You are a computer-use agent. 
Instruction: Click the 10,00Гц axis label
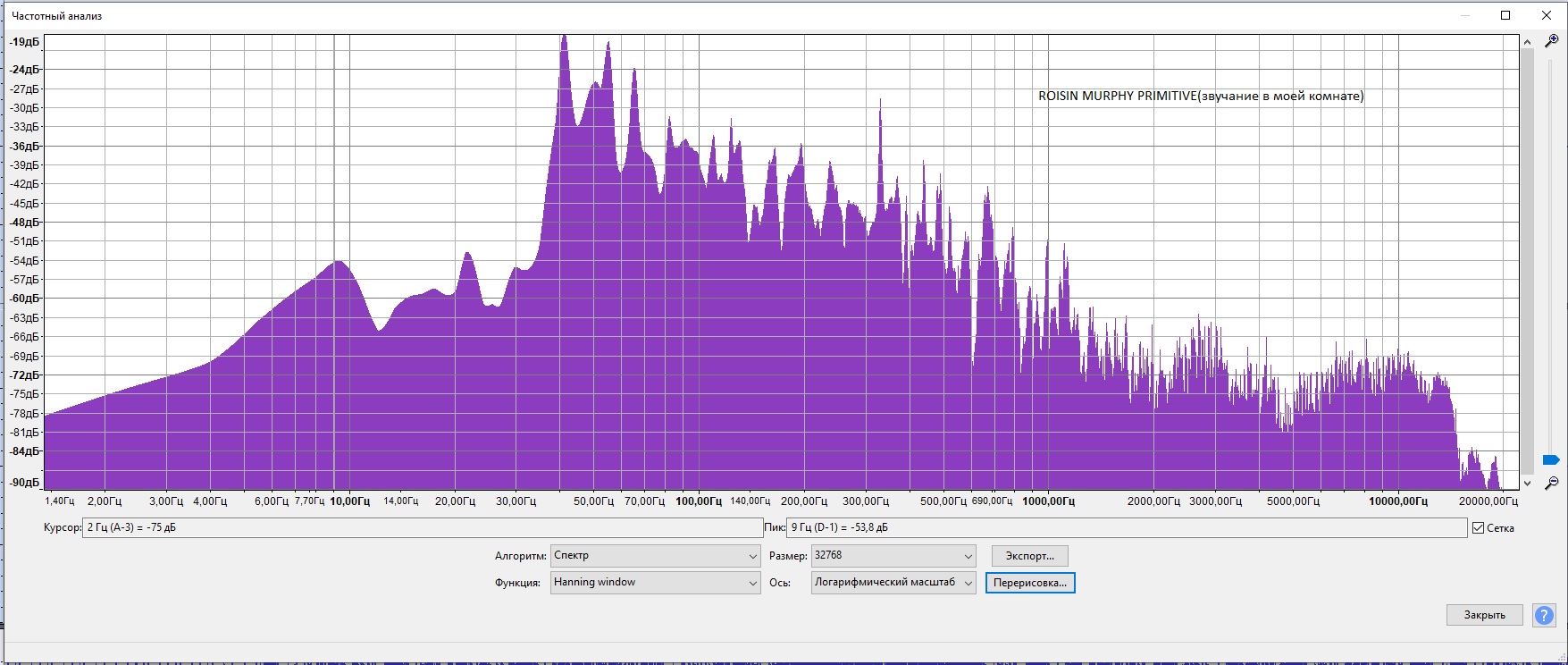point(349,501)
